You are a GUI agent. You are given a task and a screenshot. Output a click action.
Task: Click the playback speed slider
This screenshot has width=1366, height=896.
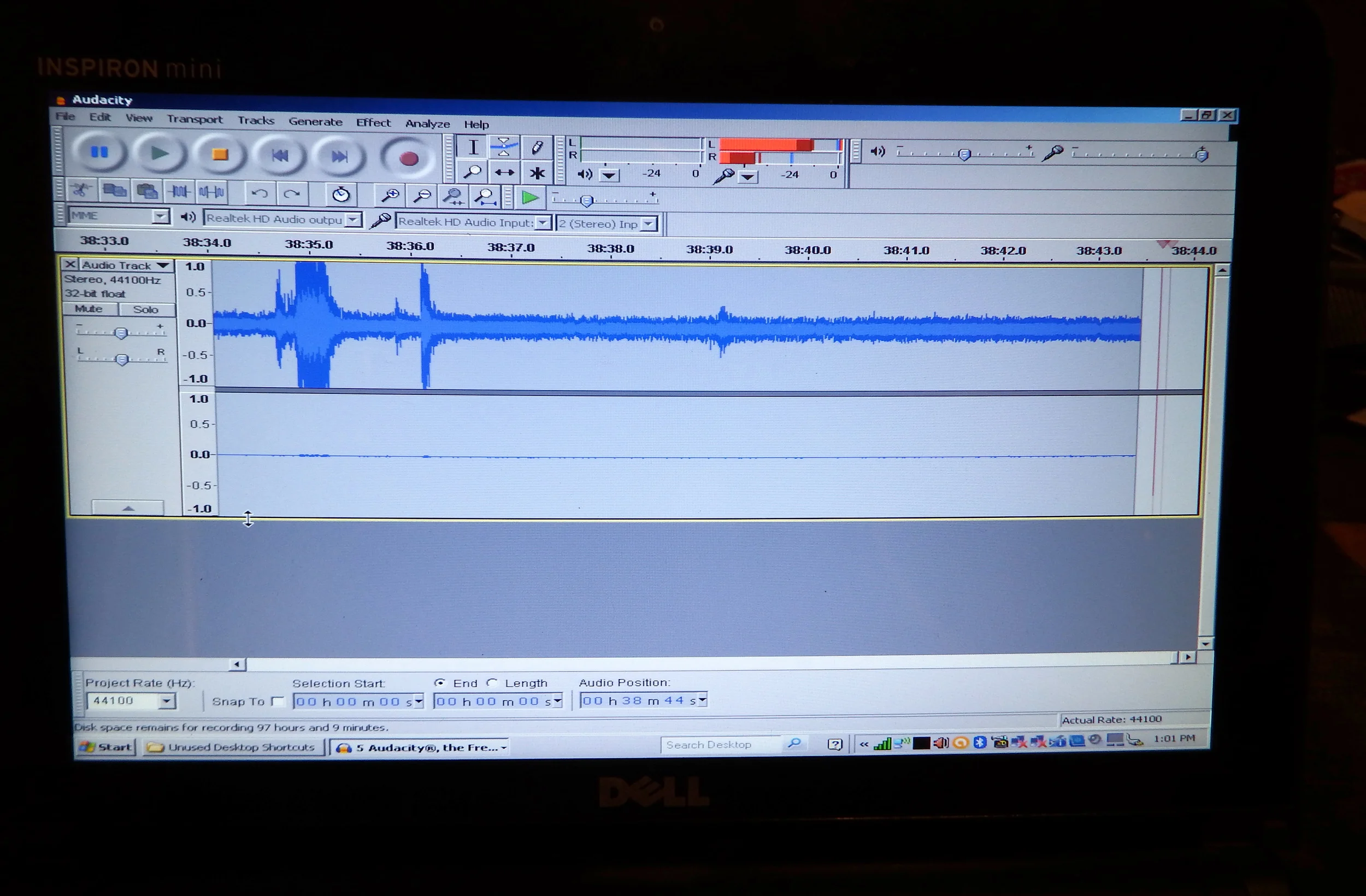(604, 201)
